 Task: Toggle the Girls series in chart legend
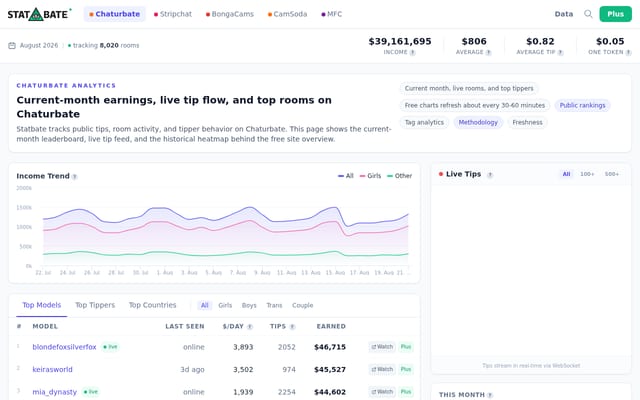370,176
